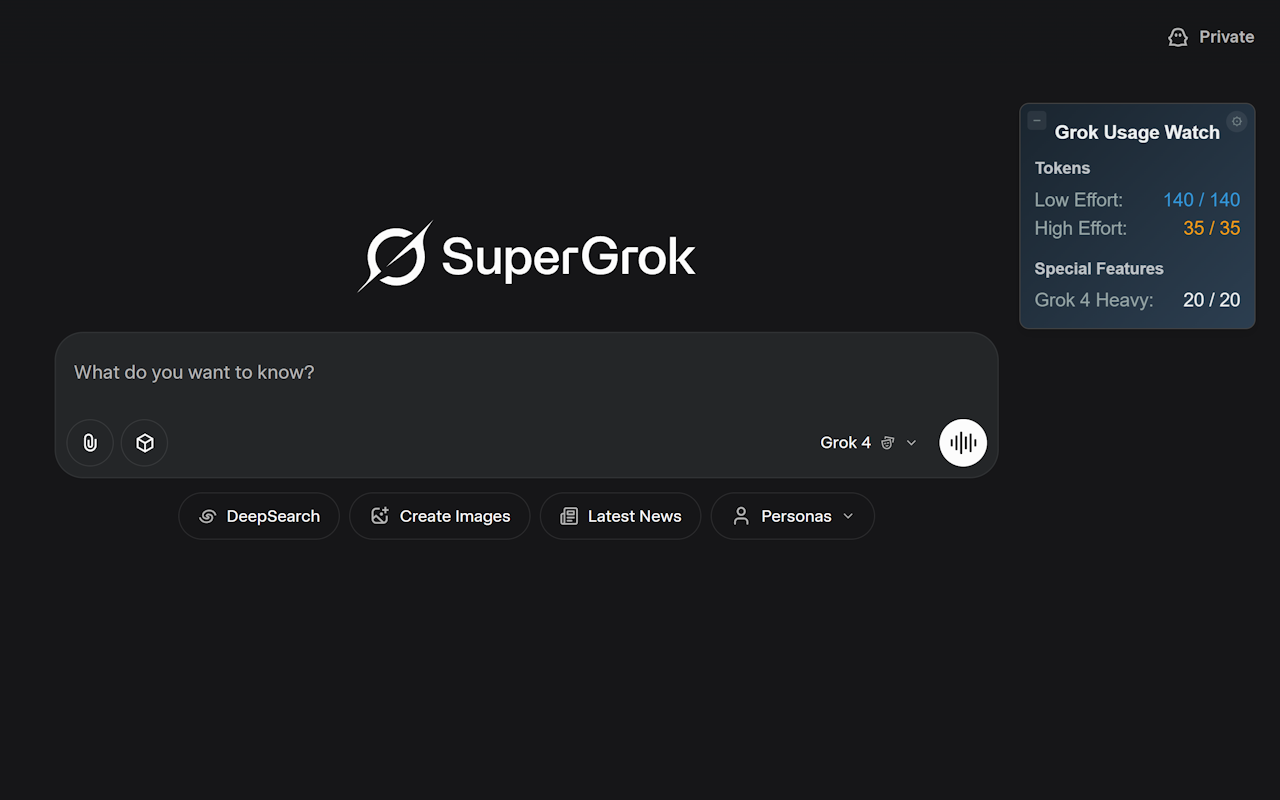The width and height of the screenshot is (1280, 800).
Task: Open the Grok 4 model dropdown
Action: (x=911, y=442)
